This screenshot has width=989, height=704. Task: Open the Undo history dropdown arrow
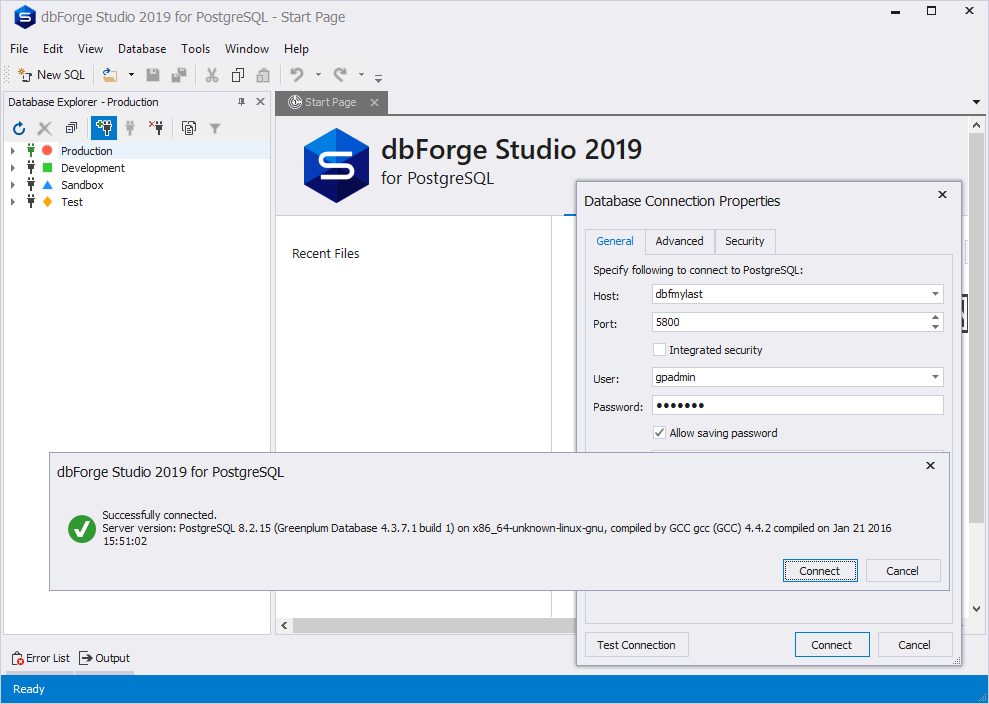(319, 75)
